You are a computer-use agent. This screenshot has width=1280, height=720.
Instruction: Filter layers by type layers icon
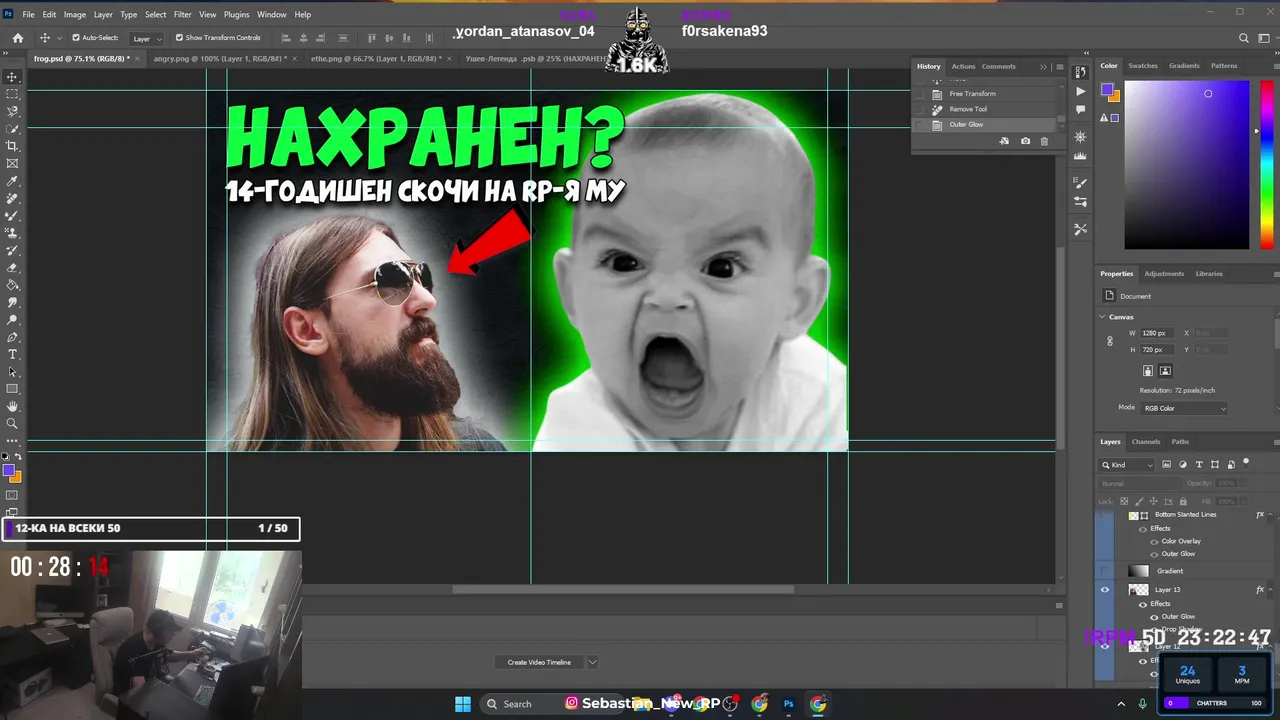(1199, 465)
